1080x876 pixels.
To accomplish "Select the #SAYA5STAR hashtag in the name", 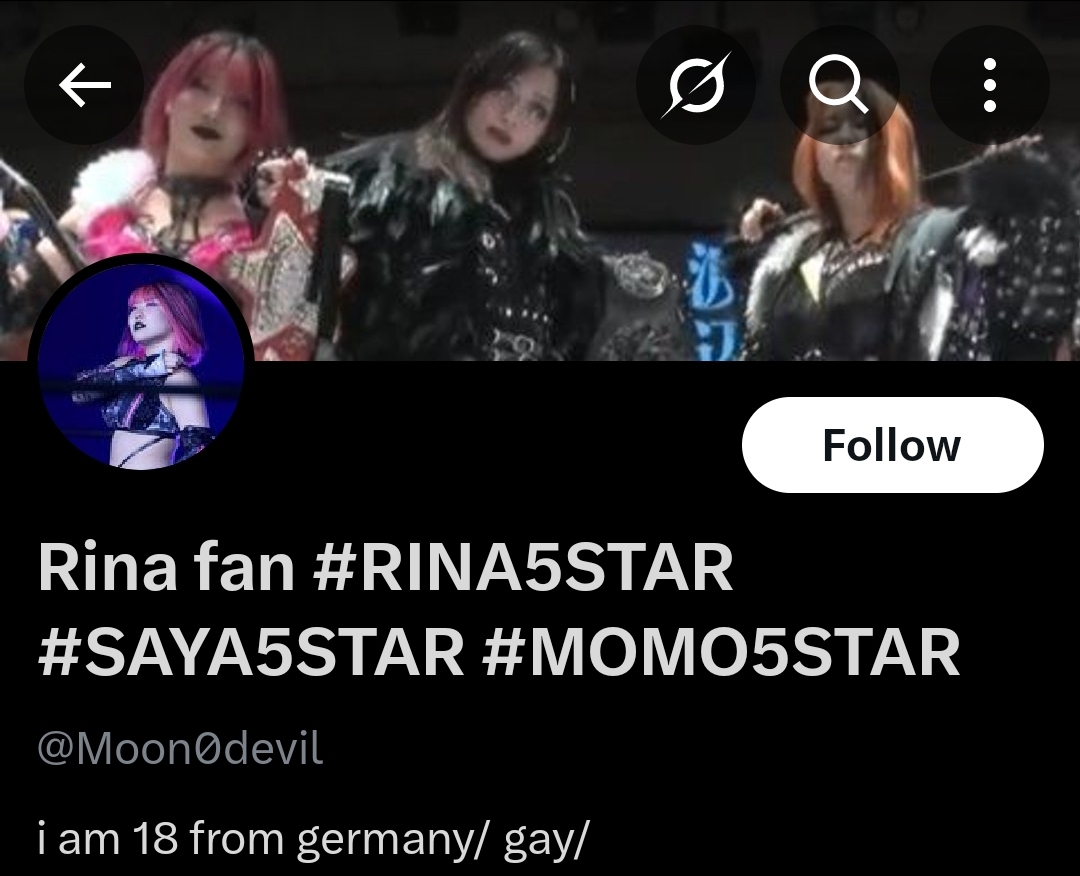I will click(251, 651).
